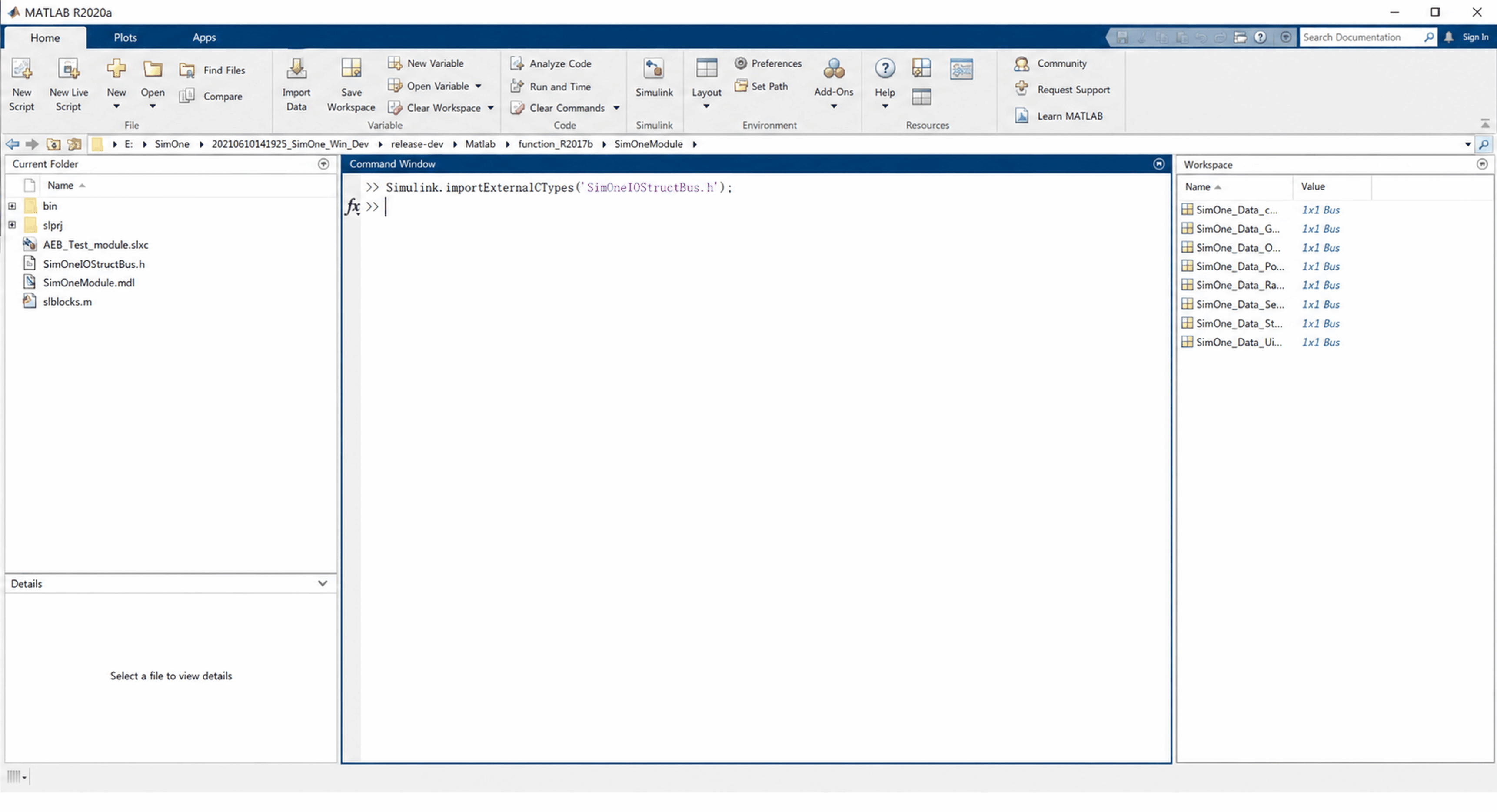Navigate forward in folder history
The width and height of the screenshot is (1497, 812).
(x=32, y=144)
